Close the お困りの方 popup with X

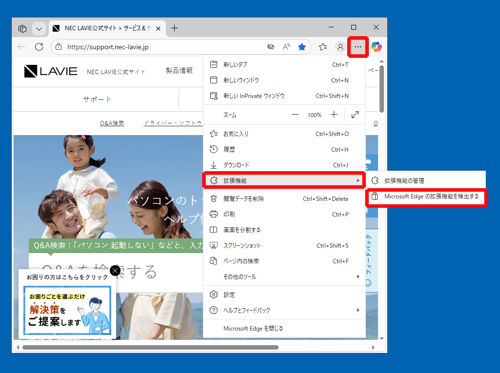[x=115, y=270]
